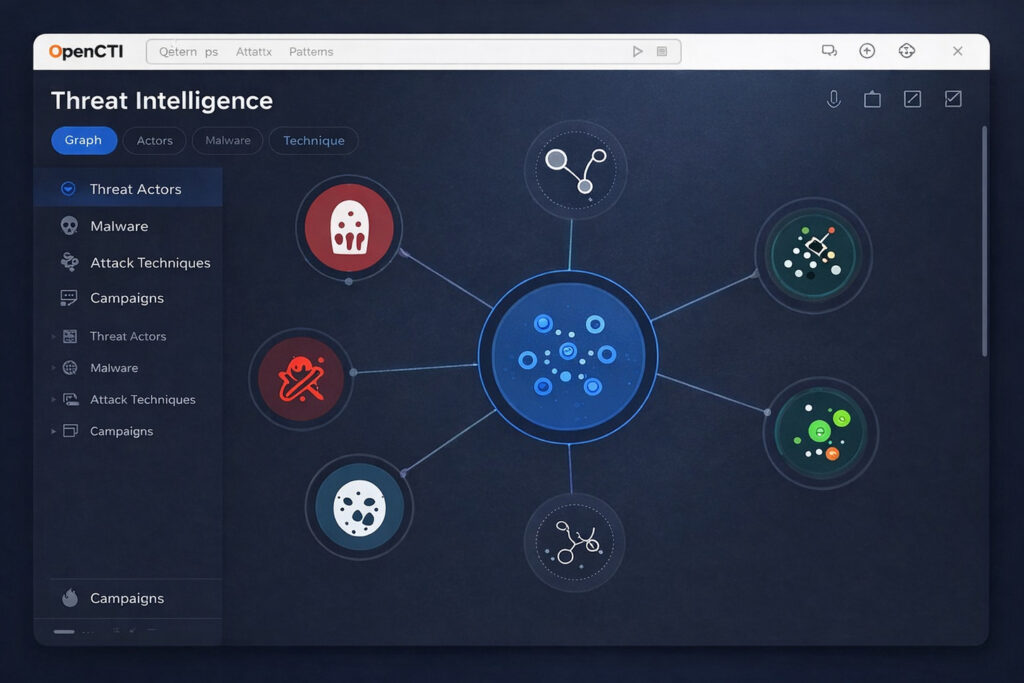Click the Attack Techniques icon in sidebar

click(69, 262)
